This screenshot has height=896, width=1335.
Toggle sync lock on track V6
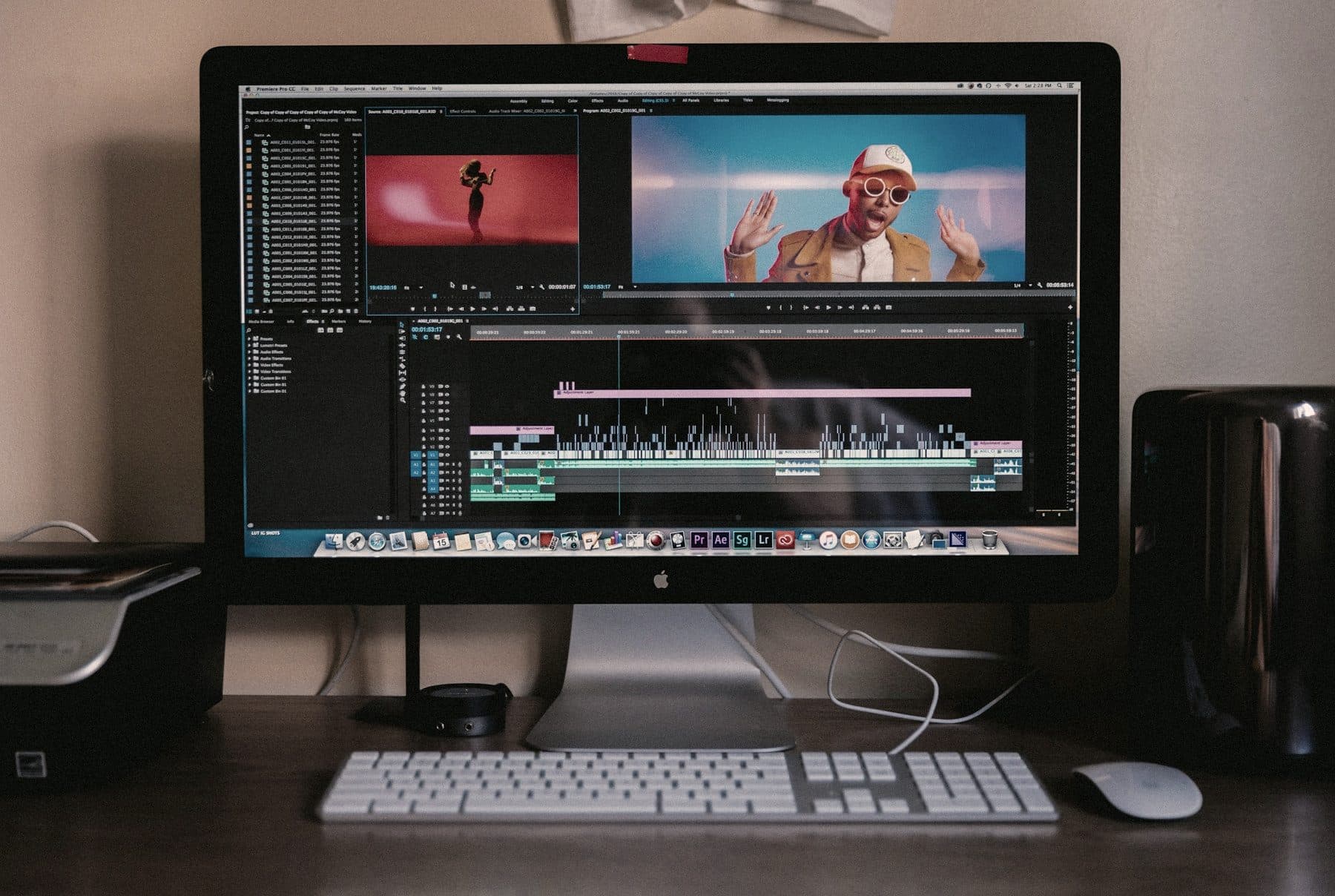[441, 411]
